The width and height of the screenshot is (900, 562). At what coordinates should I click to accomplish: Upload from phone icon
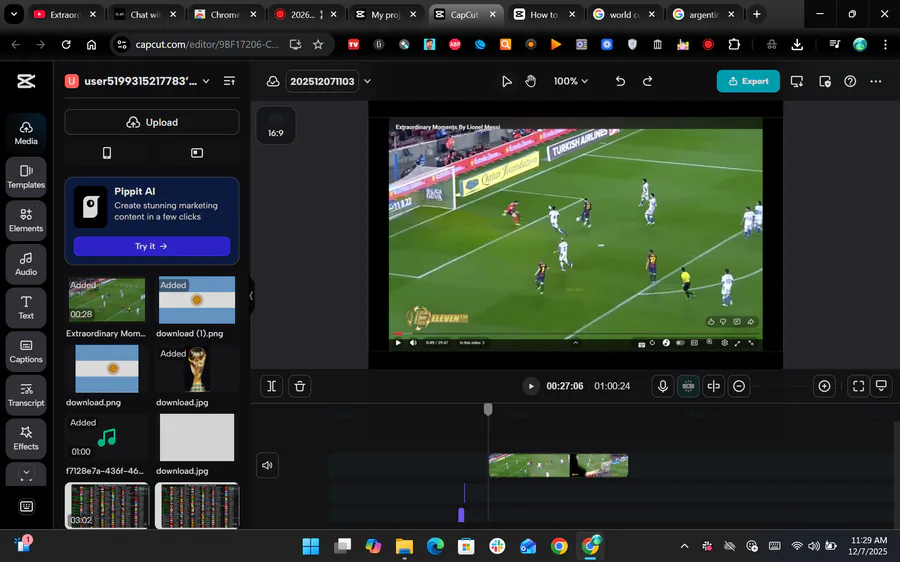pos(107,153)
